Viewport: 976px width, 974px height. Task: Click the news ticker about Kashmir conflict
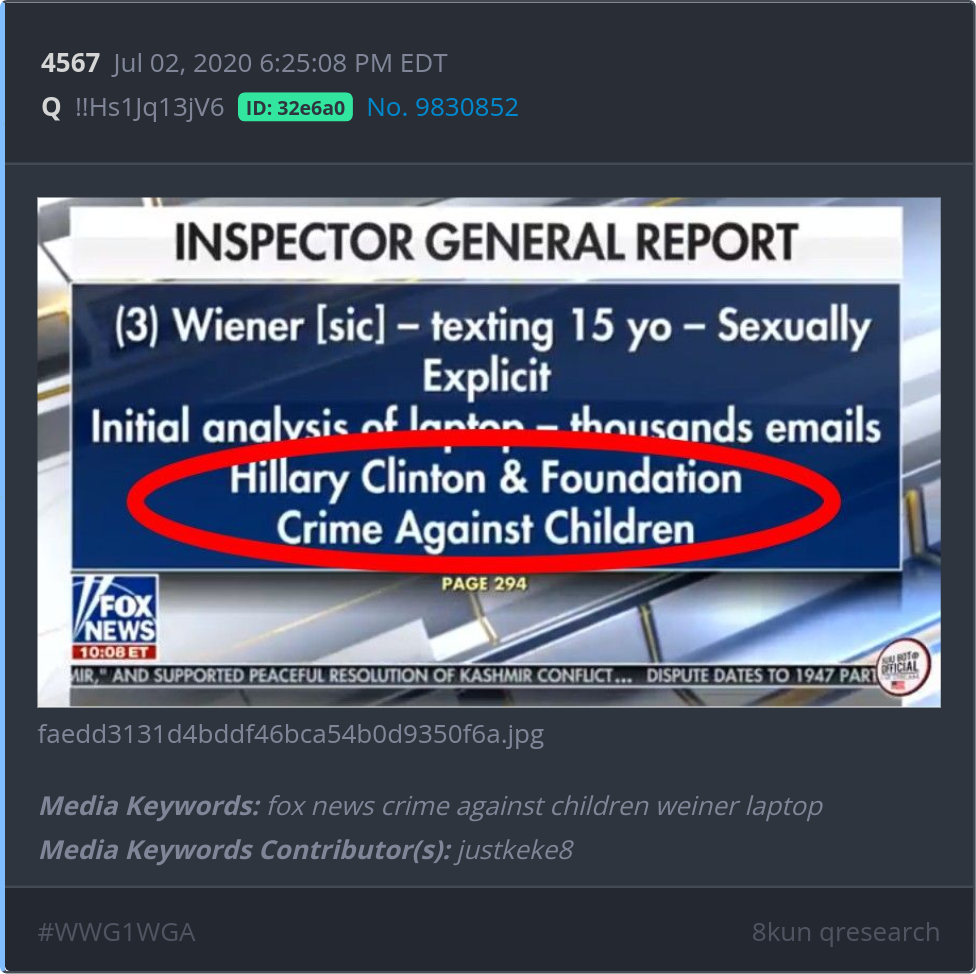474,676
